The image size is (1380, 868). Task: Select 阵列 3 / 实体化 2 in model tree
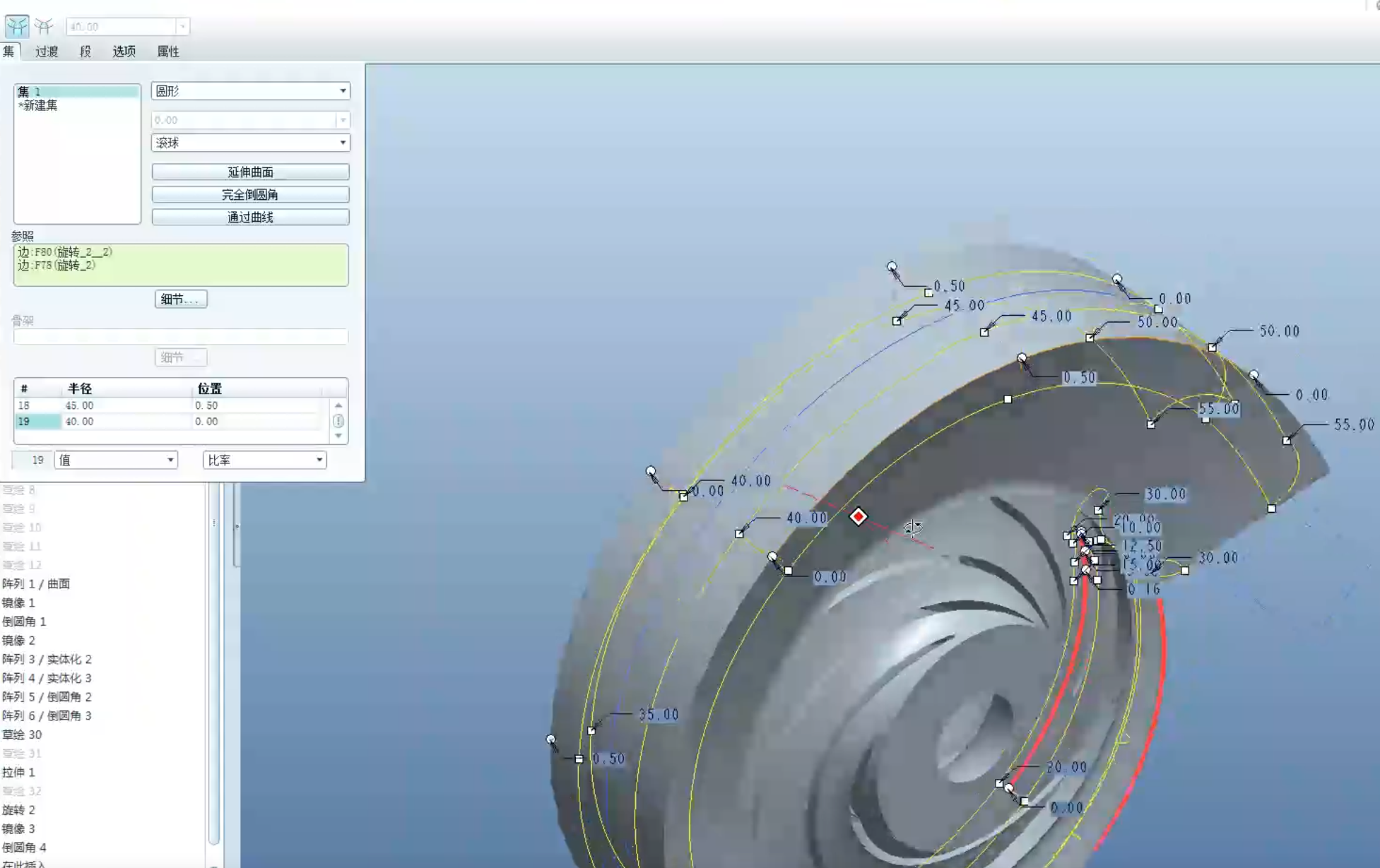point(47,660)
